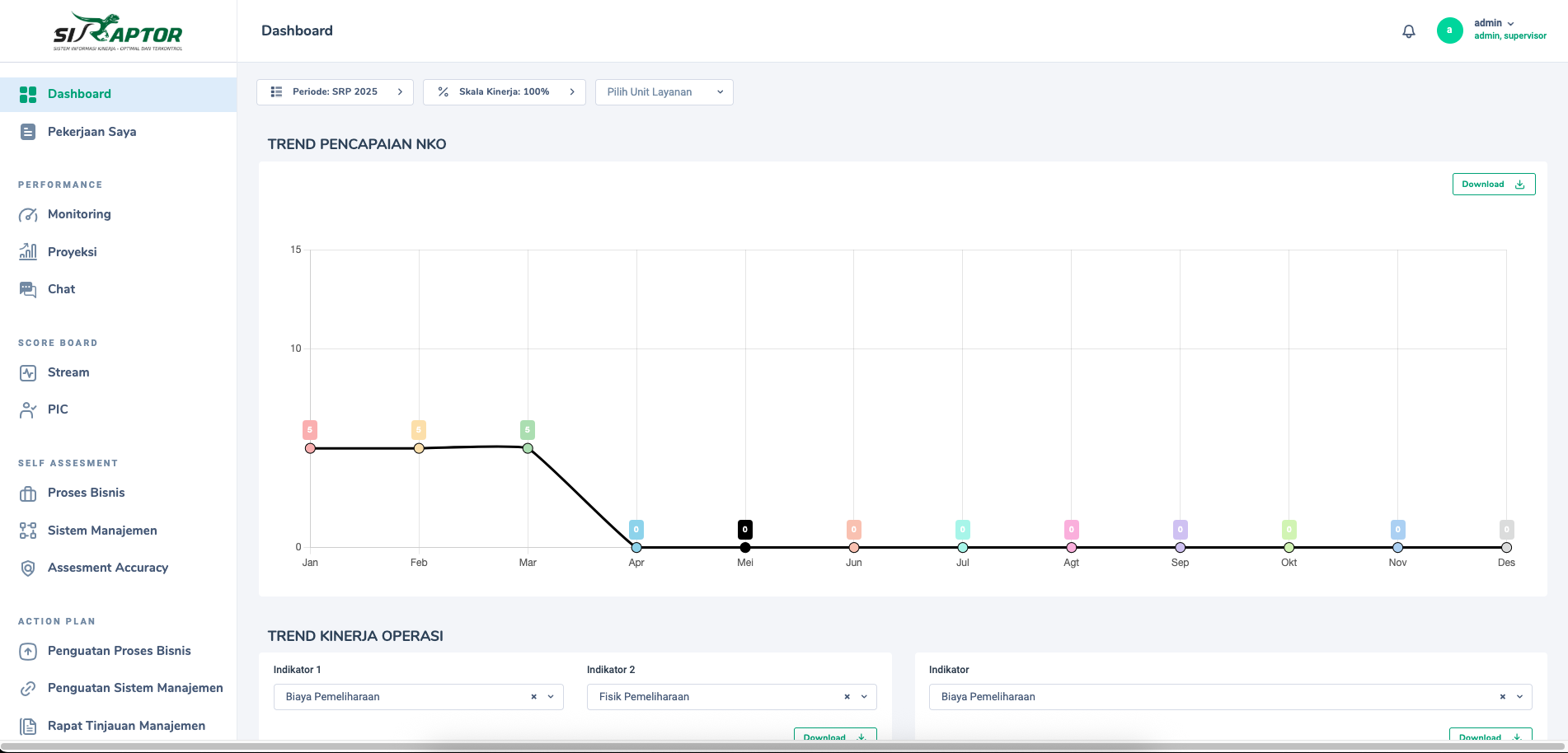Click the Sistem Manajemen icon
The height and width of the screenshot is (753, 1568).
click(x=28, y=531)
